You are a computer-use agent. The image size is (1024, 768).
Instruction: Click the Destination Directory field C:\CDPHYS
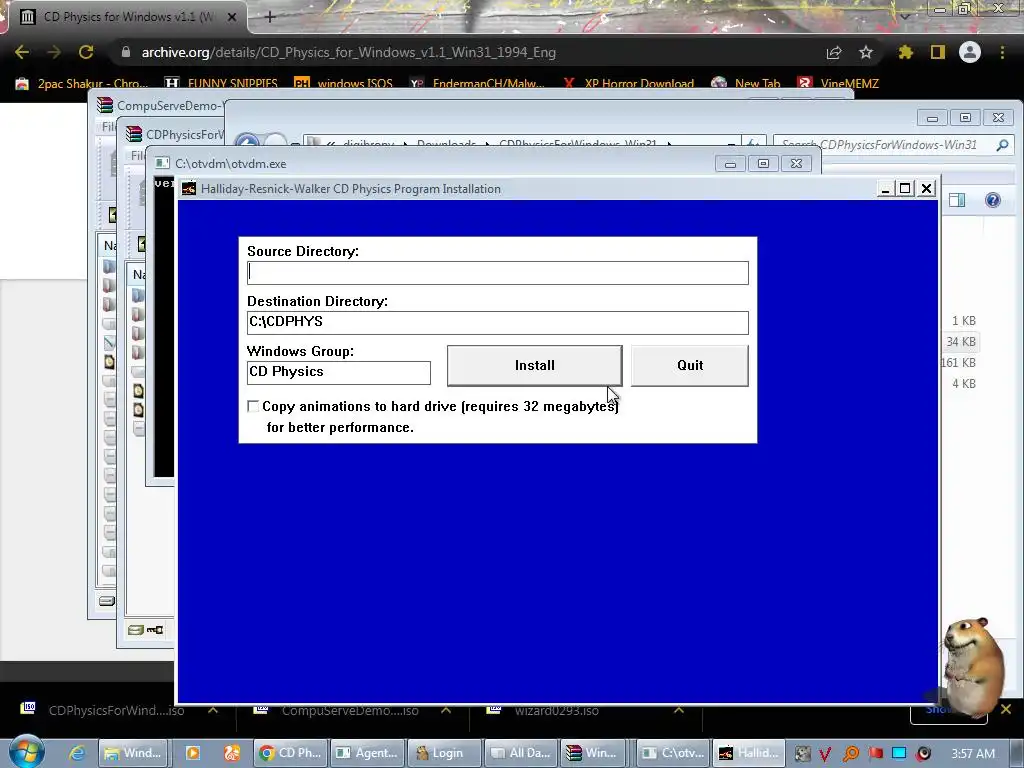pyautogui.click(x=498, y=323)
